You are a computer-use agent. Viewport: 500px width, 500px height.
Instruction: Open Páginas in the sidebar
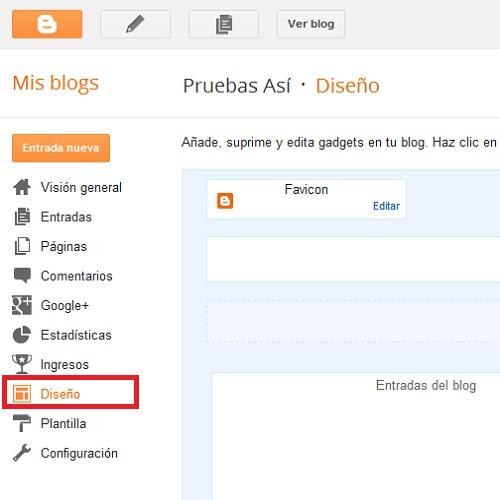(64, 247)
